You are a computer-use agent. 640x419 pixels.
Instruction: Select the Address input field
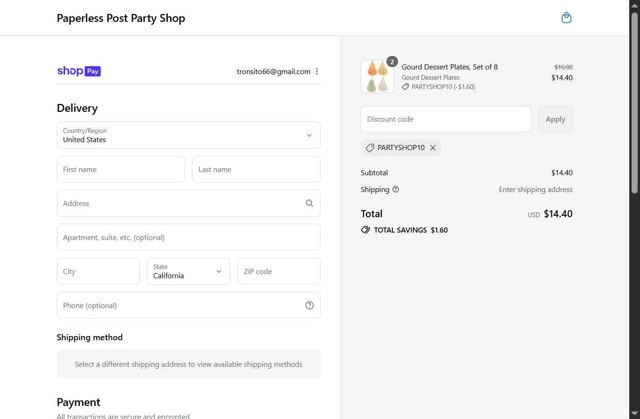click(178, 203)
